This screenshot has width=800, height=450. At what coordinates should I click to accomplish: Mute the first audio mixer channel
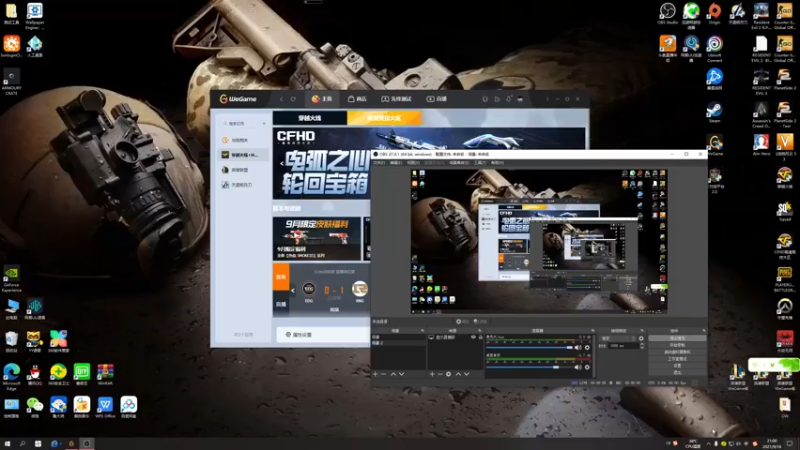[578, 347]
